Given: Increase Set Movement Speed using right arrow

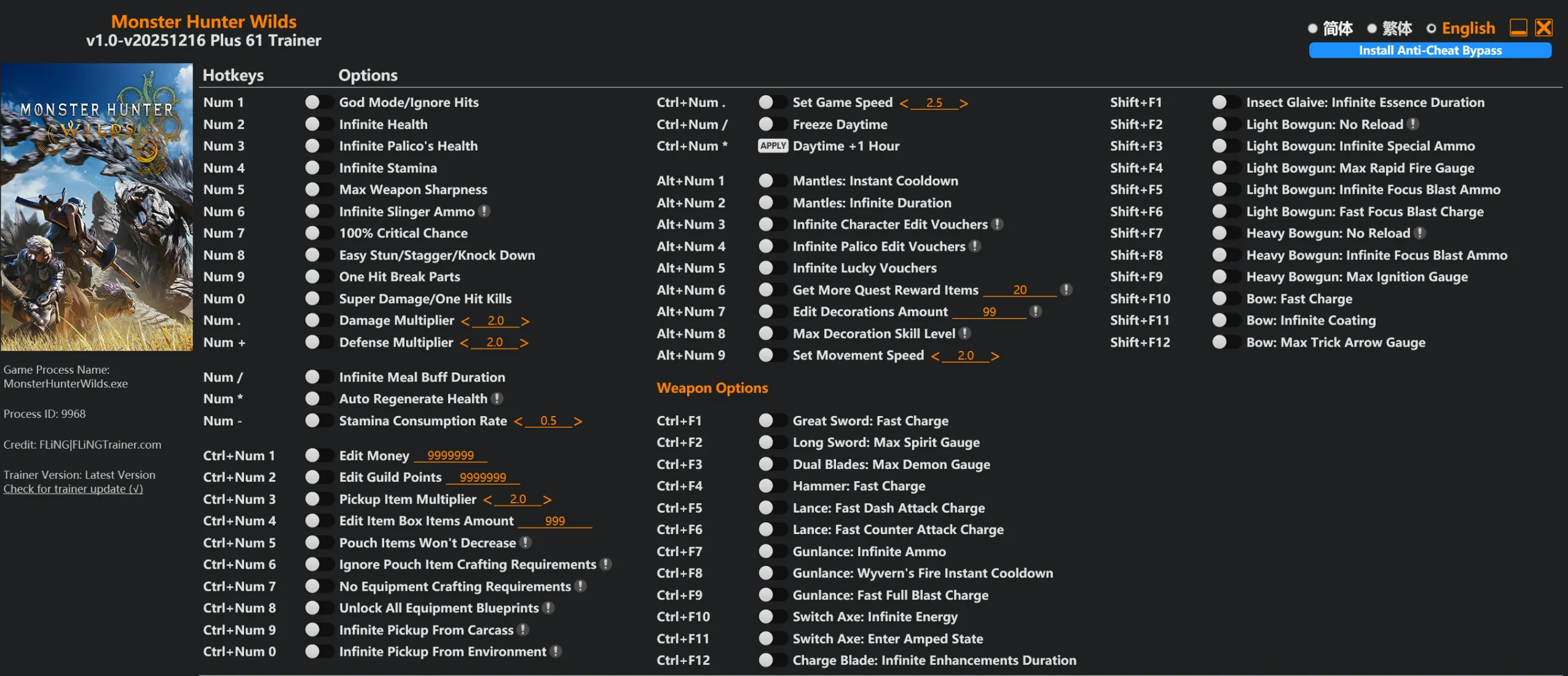Looking at the screenshot, I should (x=995, y=356).
